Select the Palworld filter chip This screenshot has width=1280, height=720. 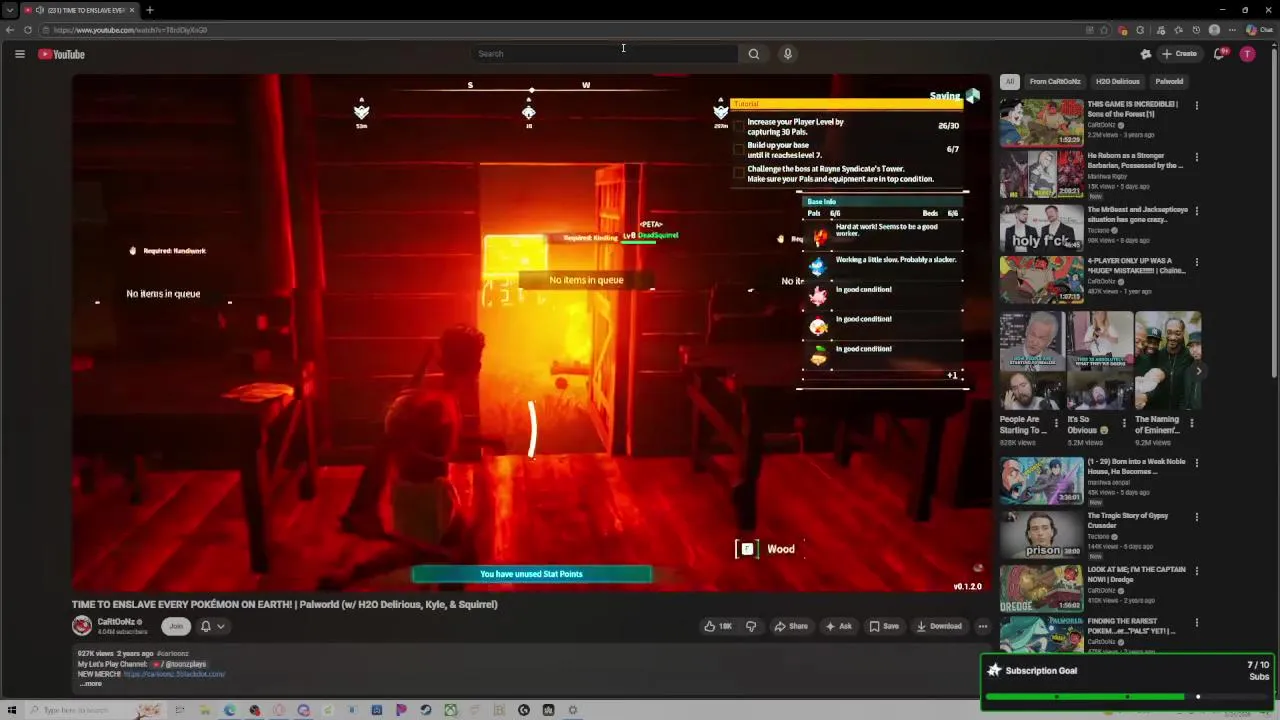coord(1169,82)
